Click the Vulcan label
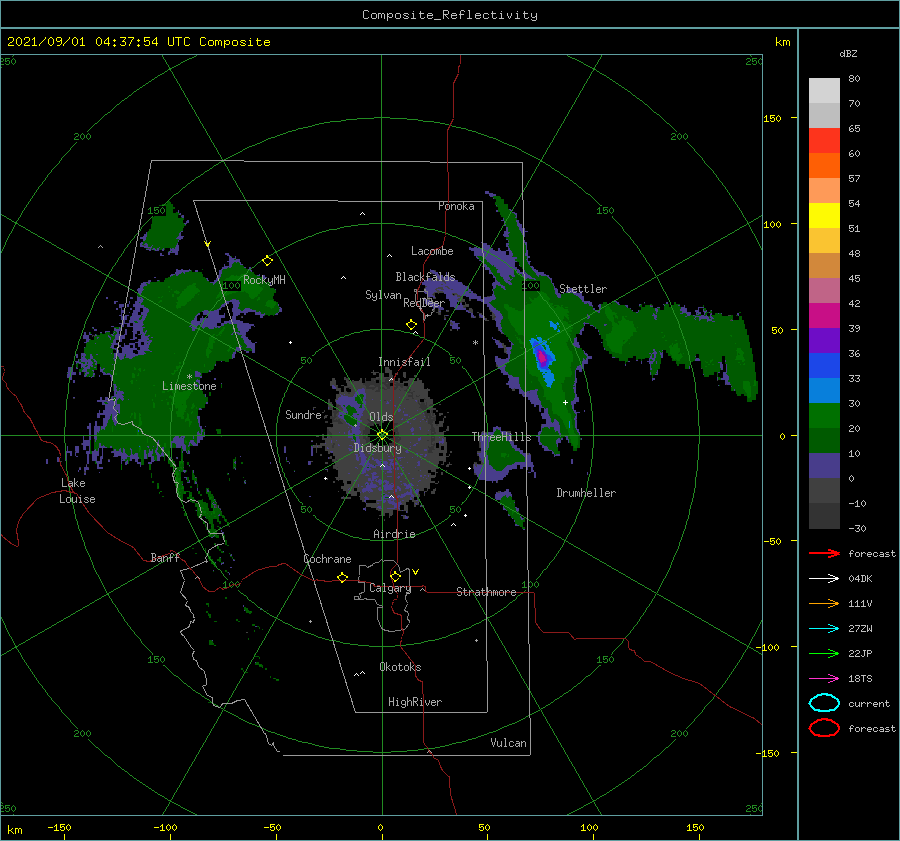 tap(509, 743)
